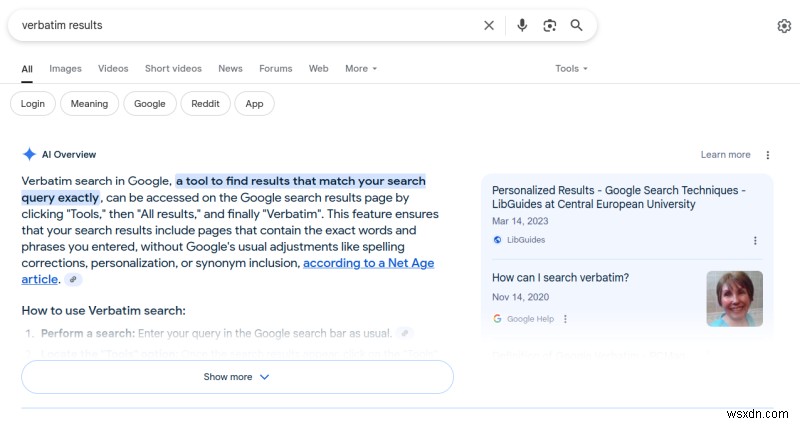
Task: Click source link chip after 'article.'
Action: click(73, 280)
